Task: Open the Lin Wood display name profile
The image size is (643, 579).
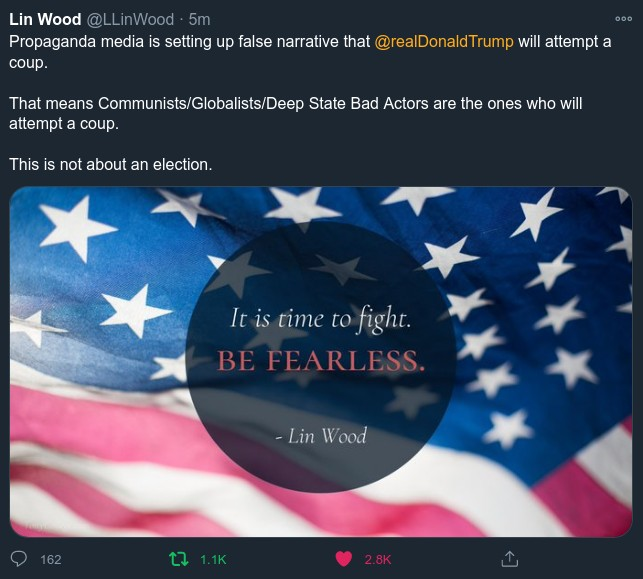Action: tap(45, 20)
